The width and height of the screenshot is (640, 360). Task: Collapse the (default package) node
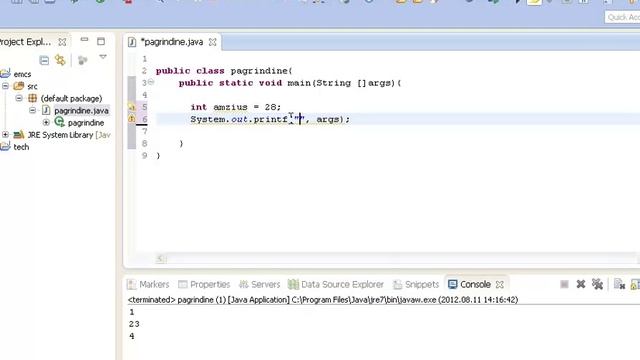pyautogui.click(x=19, y=98)
